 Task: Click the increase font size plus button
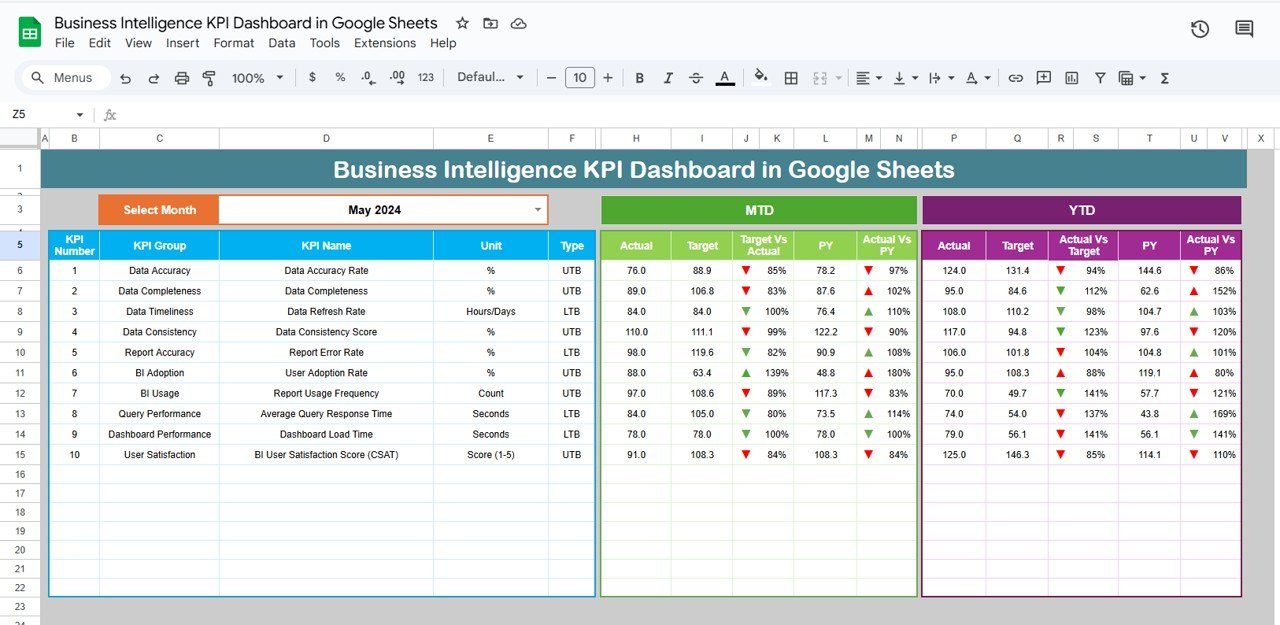tap(608, 78)
